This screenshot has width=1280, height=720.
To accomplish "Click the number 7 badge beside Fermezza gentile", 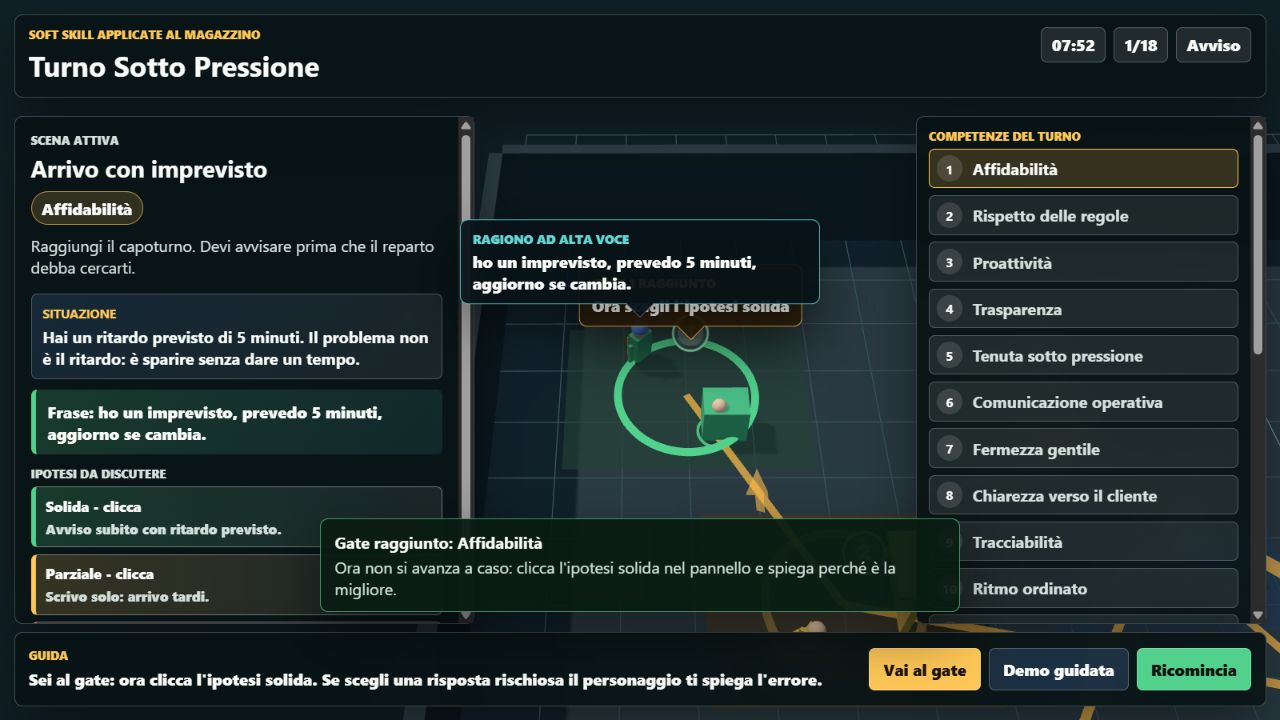I will click(x=950, y=449).
